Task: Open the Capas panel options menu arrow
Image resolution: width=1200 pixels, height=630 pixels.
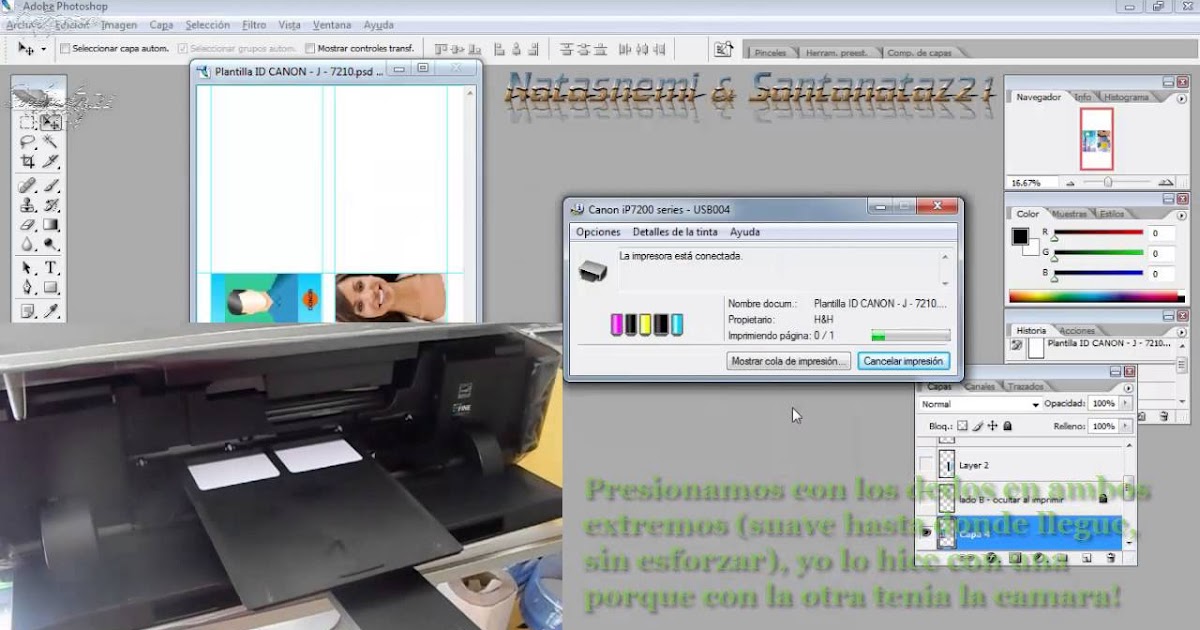Action: click(1129, 387)
